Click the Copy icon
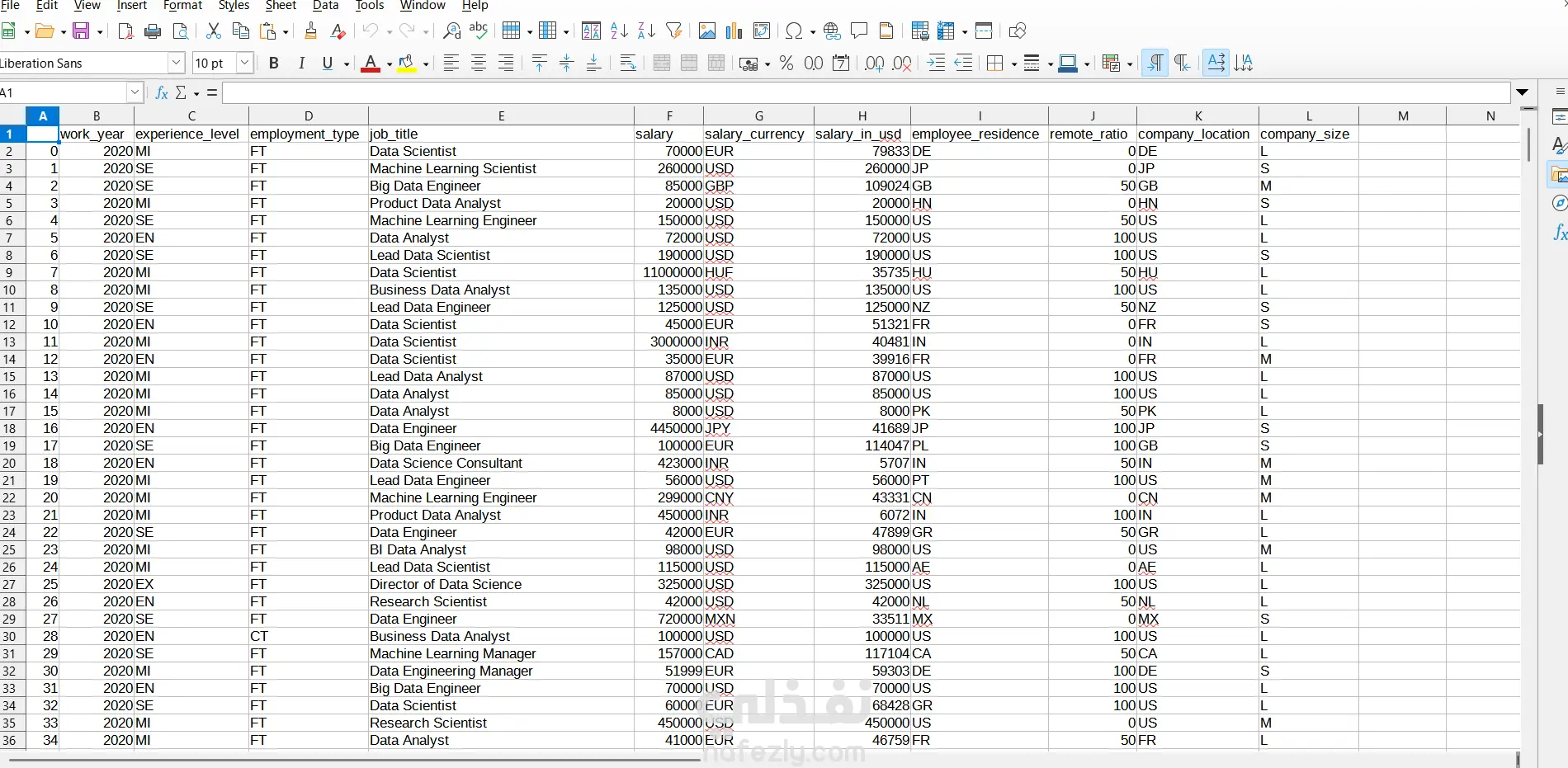The image size is (1568, 768). tap(241, 31)
